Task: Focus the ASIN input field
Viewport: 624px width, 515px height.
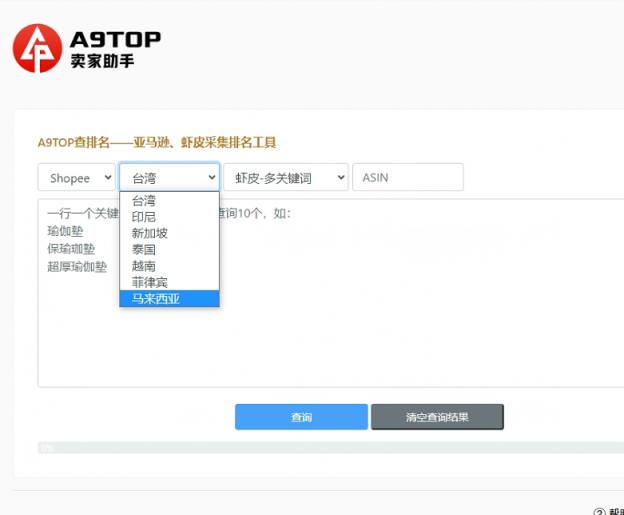Action: click(x=408, y=178)
